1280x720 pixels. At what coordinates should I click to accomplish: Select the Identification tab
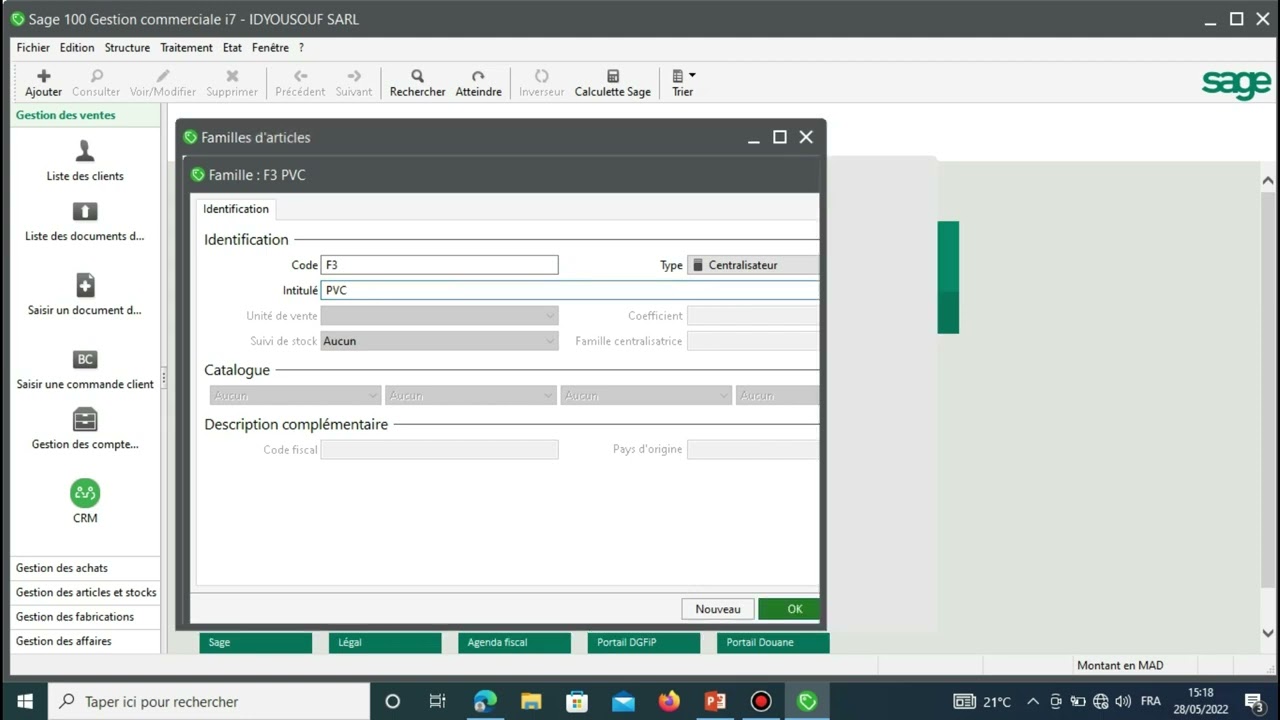tap(236, 209)
